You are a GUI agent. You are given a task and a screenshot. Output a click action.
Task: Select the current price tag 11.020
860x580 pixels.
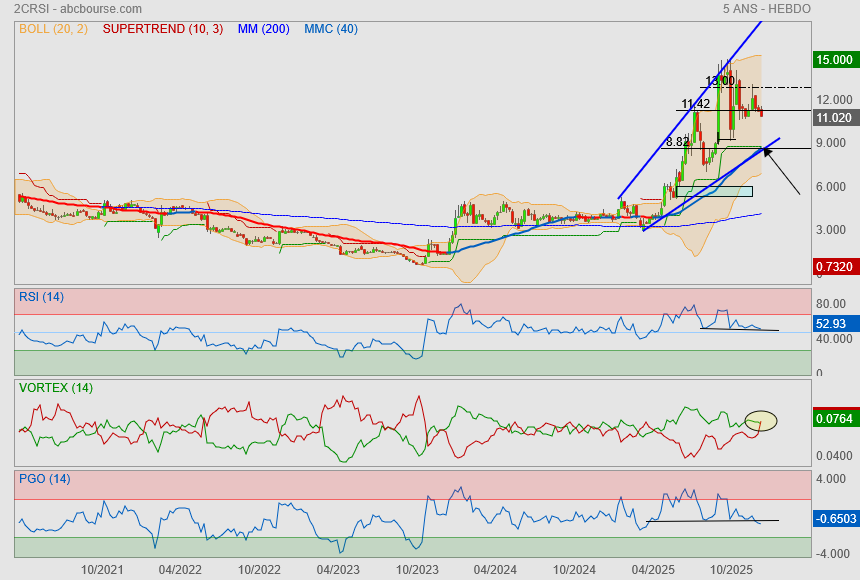pyautogui.click(x=832, y=118)
